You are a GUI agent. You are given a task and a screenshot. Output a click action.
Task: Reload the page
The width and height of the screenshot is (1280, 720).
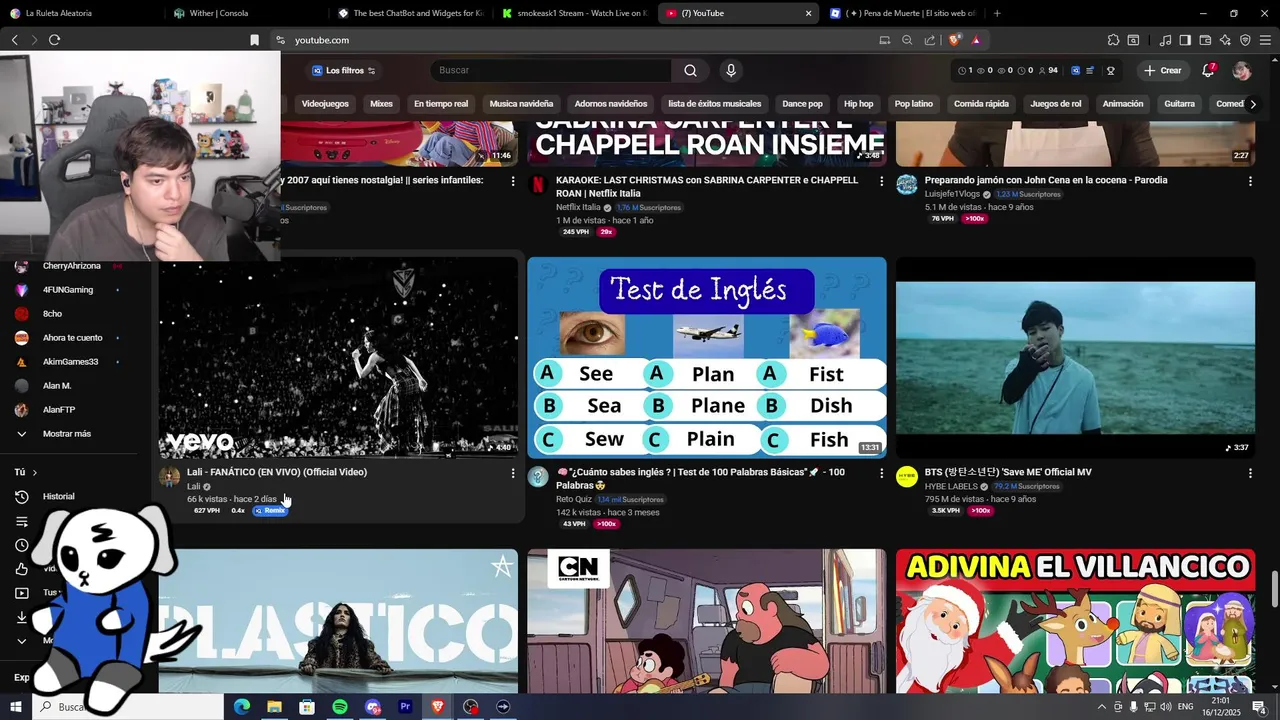coord(54,40)
